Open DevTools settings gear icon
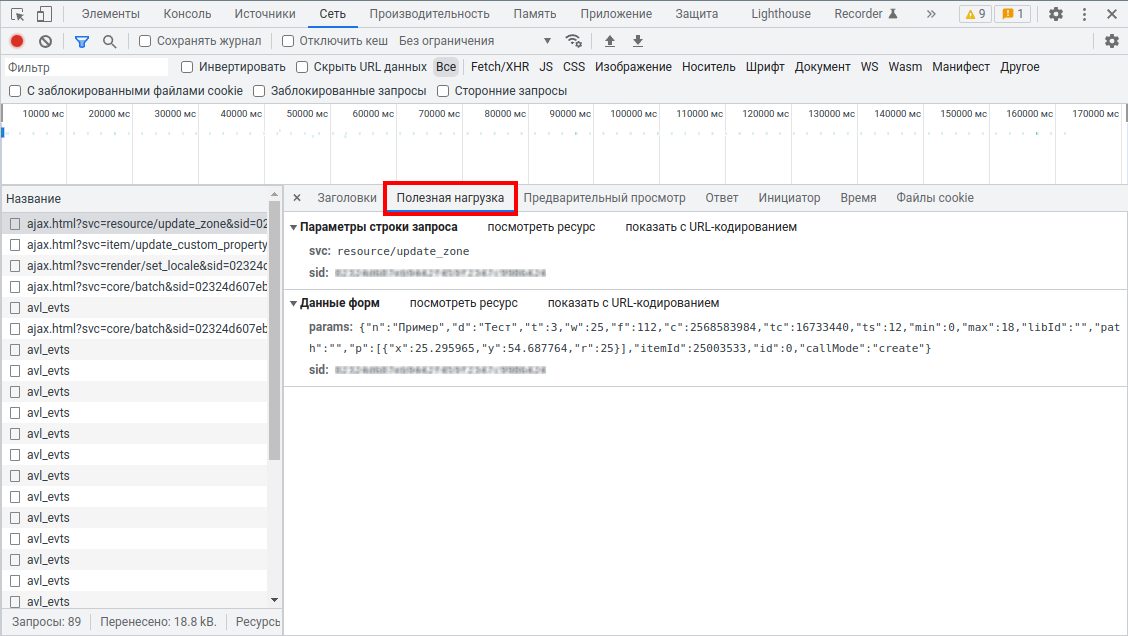 (1056, 14)
